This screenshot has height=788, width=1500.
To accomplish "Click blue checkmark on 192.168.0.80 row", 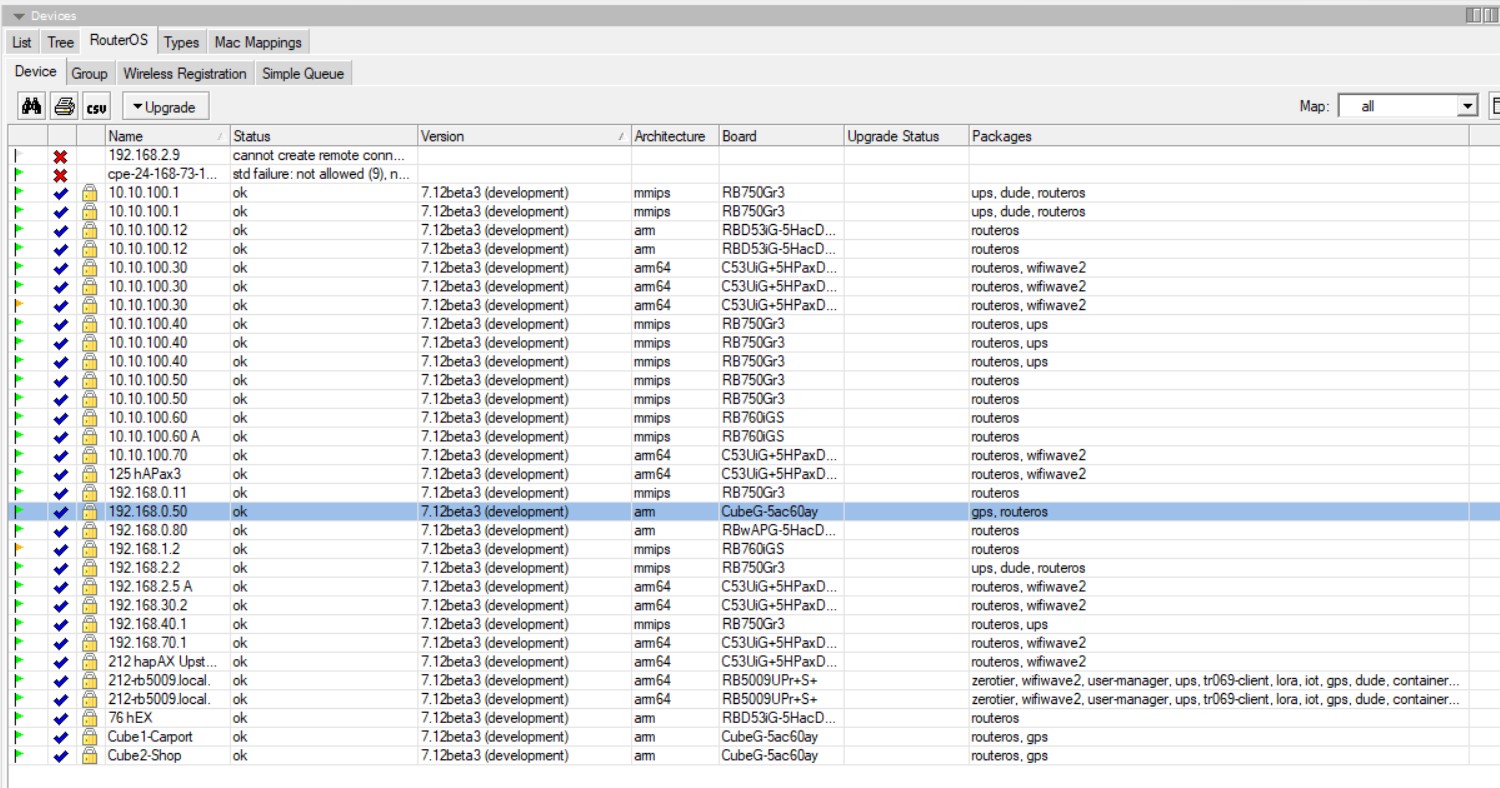I will point(60,531).
